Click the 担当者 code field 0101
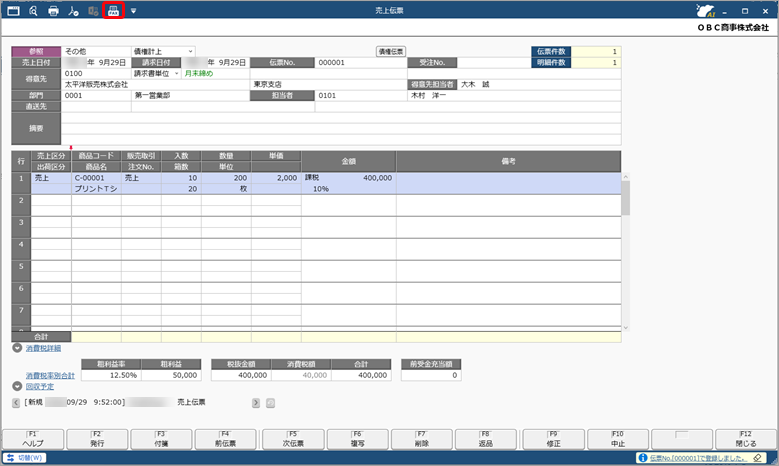The height and width of the screenshot is (466, 779). pyautogui.click(x=360, y=95)
